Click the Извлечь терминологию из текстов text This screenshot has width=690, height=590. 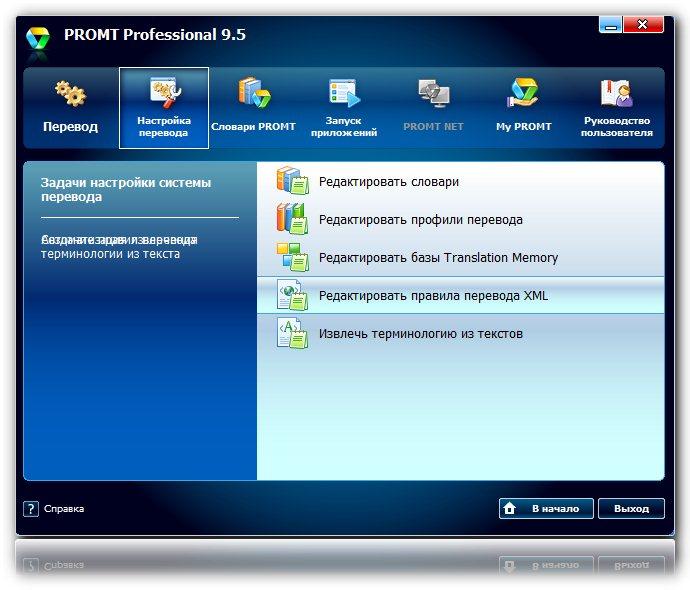pos(420,334)
